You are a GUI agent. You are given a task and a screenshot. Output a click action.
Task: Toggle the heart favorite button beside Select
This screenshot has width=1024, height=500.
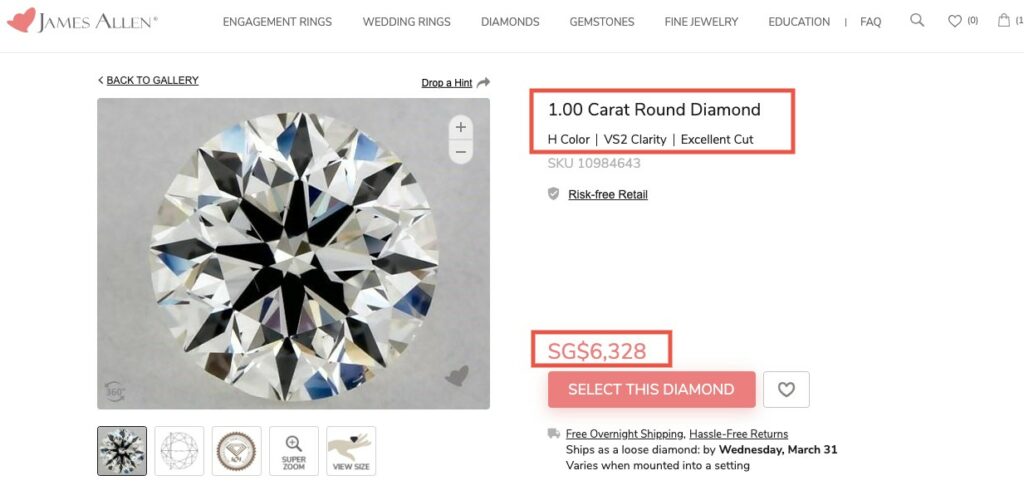point(786,390)
